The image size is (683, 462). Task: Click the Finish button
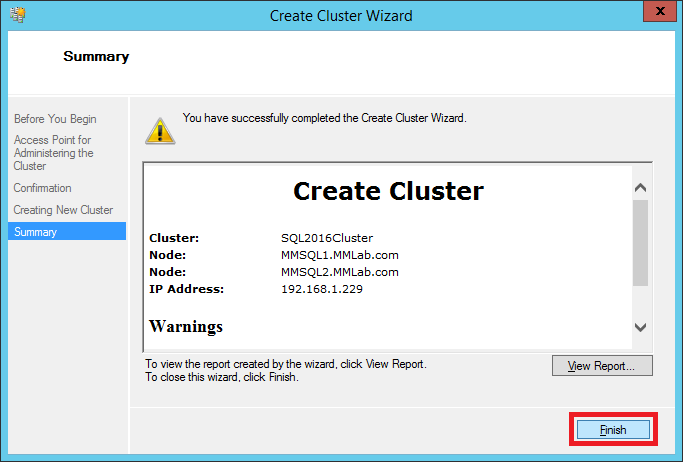613,430
